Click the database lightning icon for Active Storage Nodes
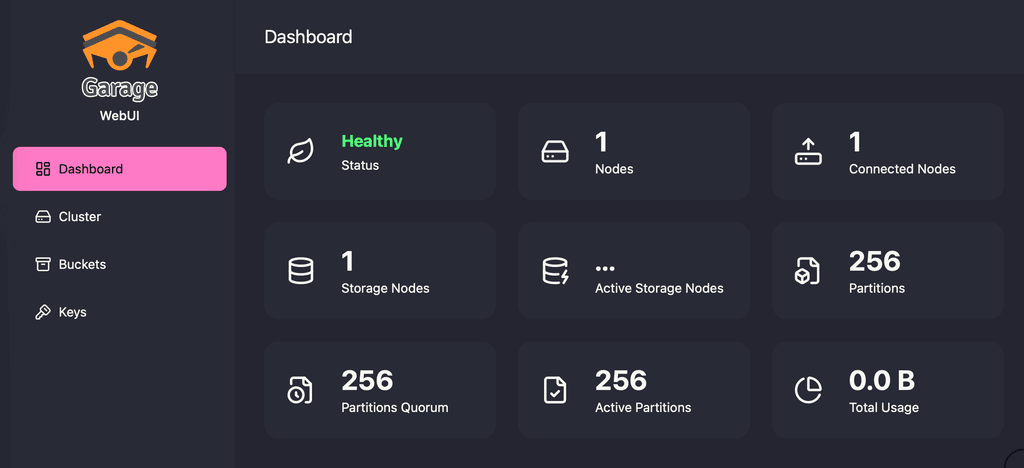 [555, 271]
